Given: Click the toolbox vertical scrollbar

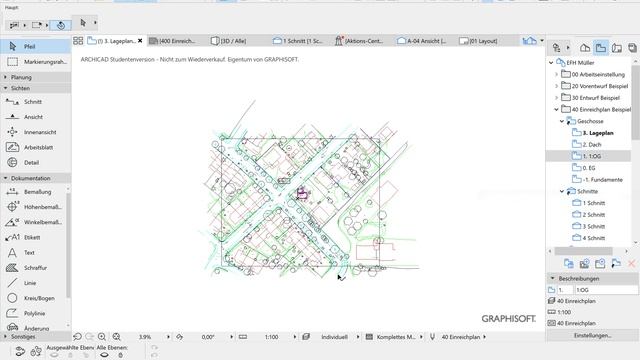Looking at the screenshot, I should [x=68, y=245].
